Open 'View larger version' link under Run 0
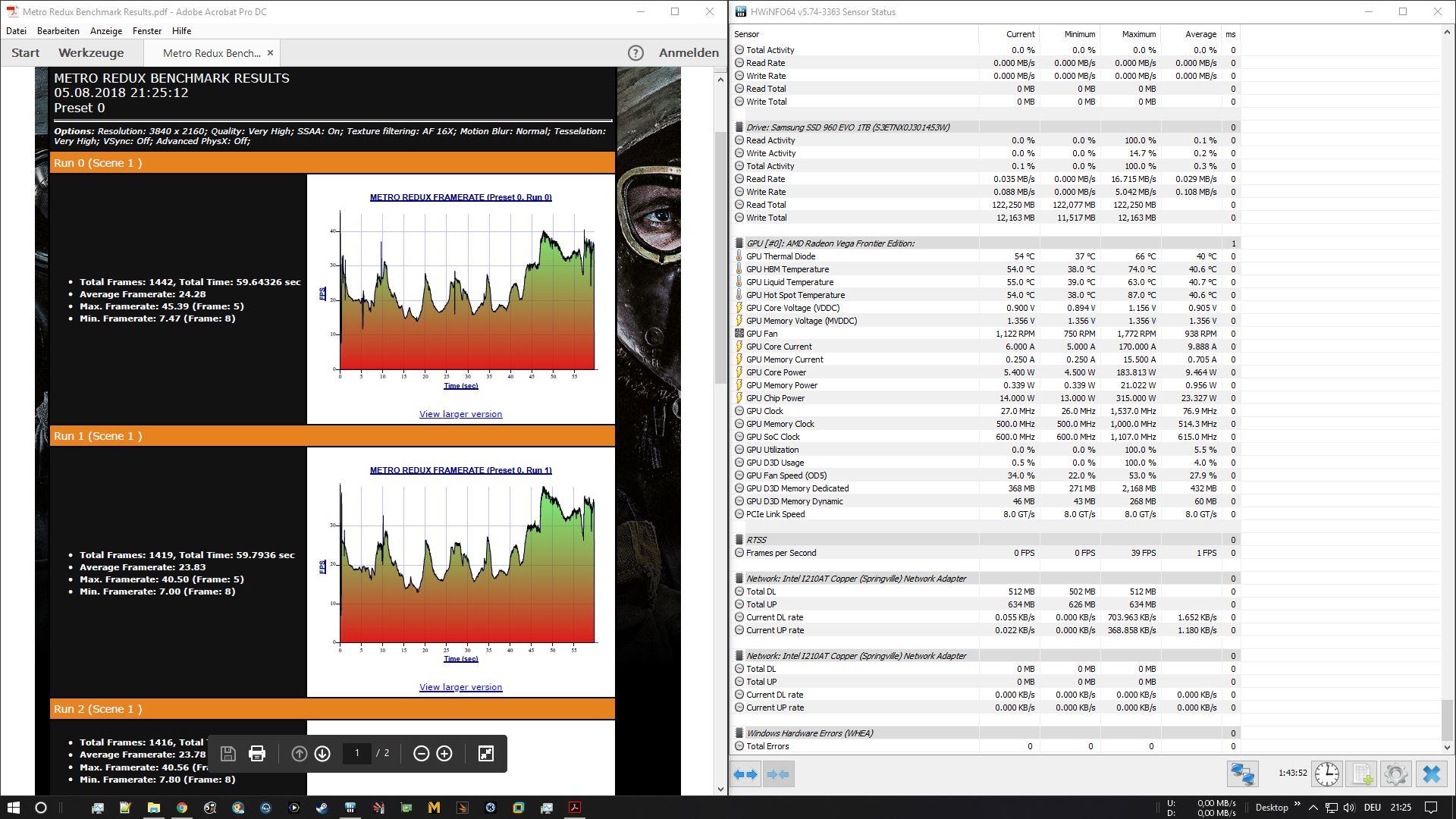 (460, 414)
